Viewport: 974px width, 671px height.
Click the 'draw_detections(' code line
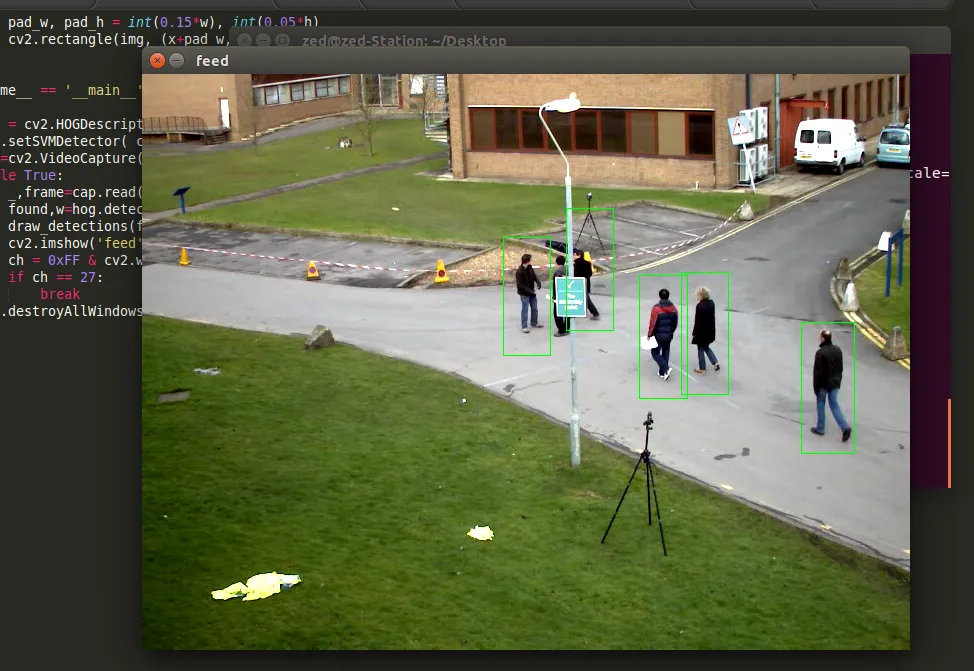(76, 226)
